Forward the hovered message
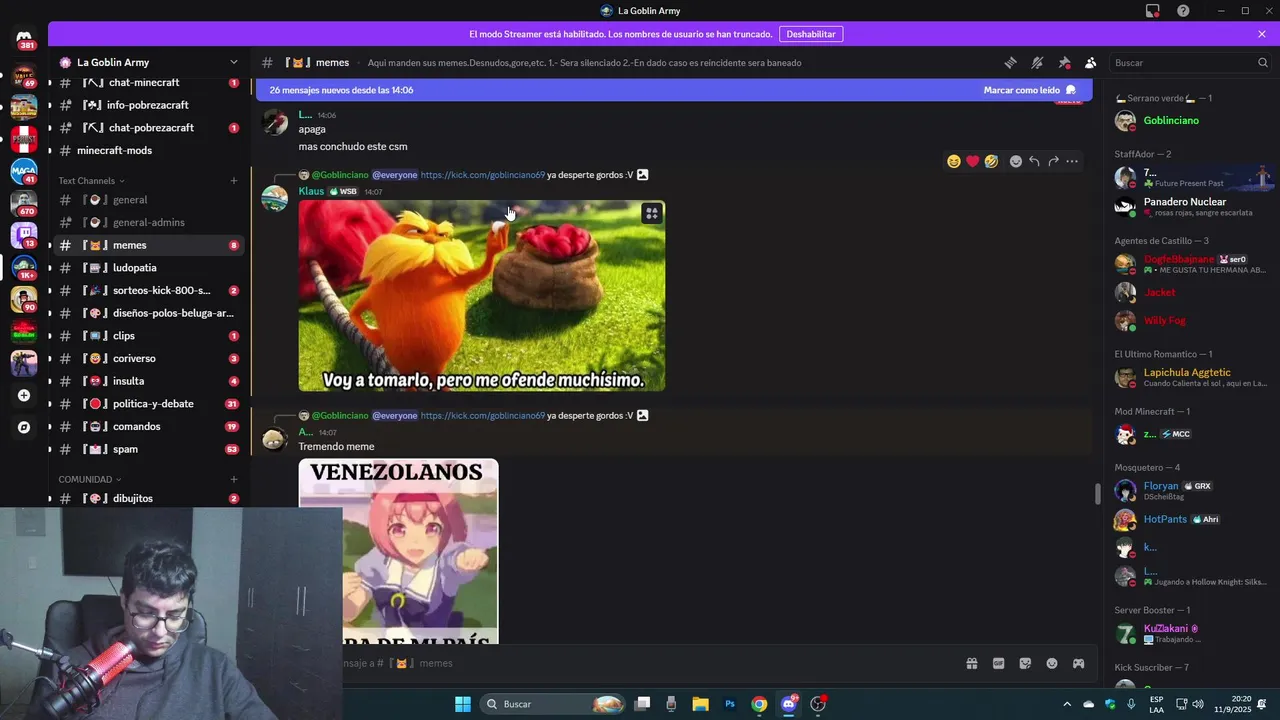The height and width of the screenshot is (720, 1280). [1053, 161]
